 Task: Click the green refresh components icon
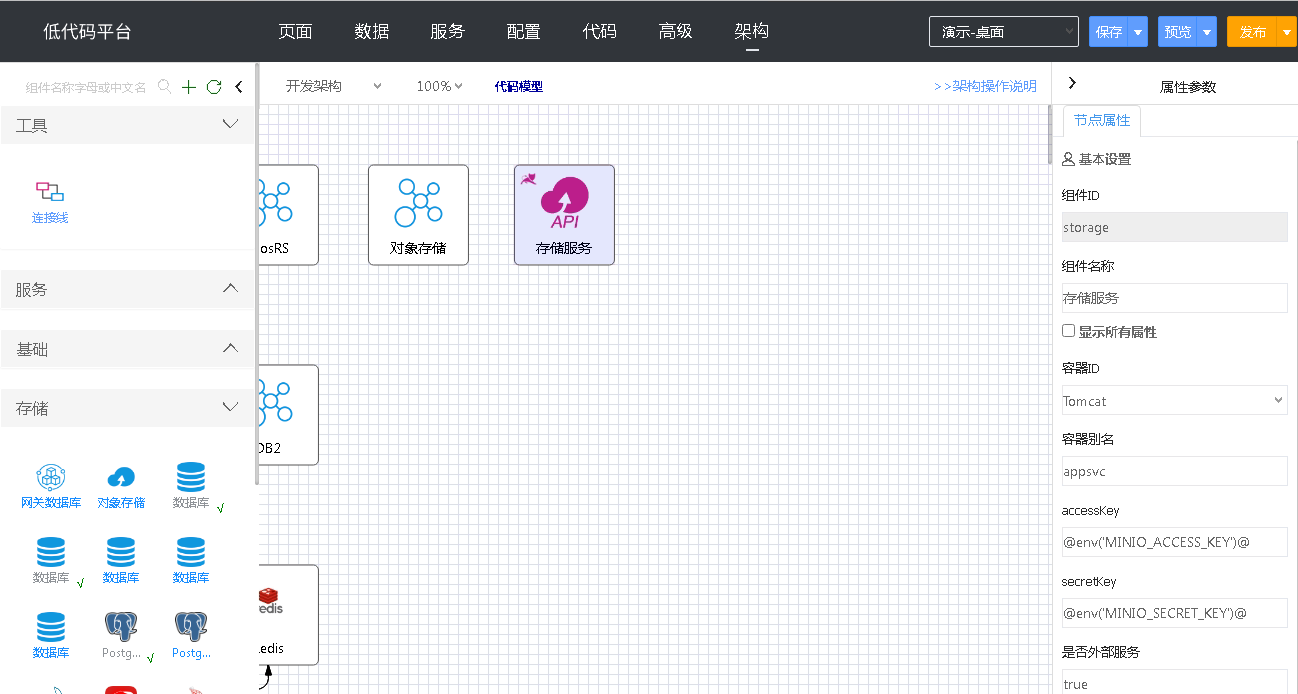213,87
